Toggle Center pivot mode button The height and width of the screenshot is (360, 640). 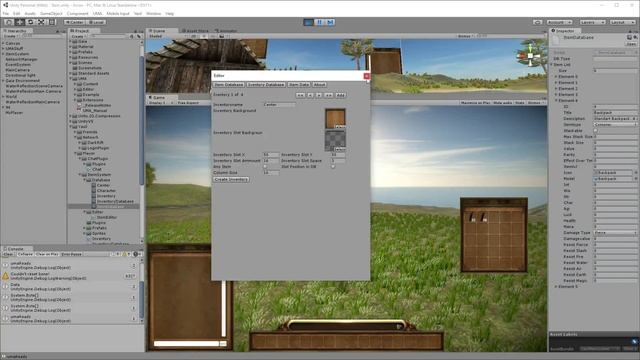[74, 22]
